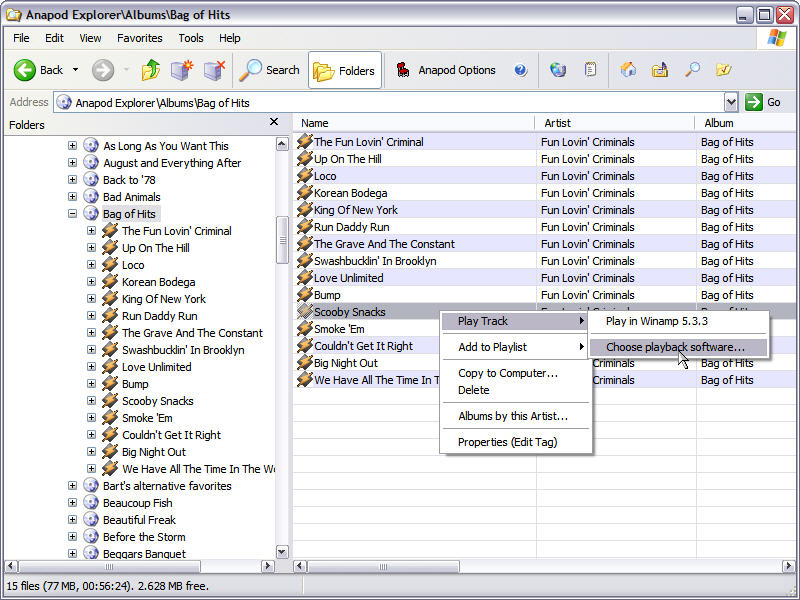800x600 pixels.
Task: Go up one folder level icon
Action: pyautogui.click(x=151, y=70)
